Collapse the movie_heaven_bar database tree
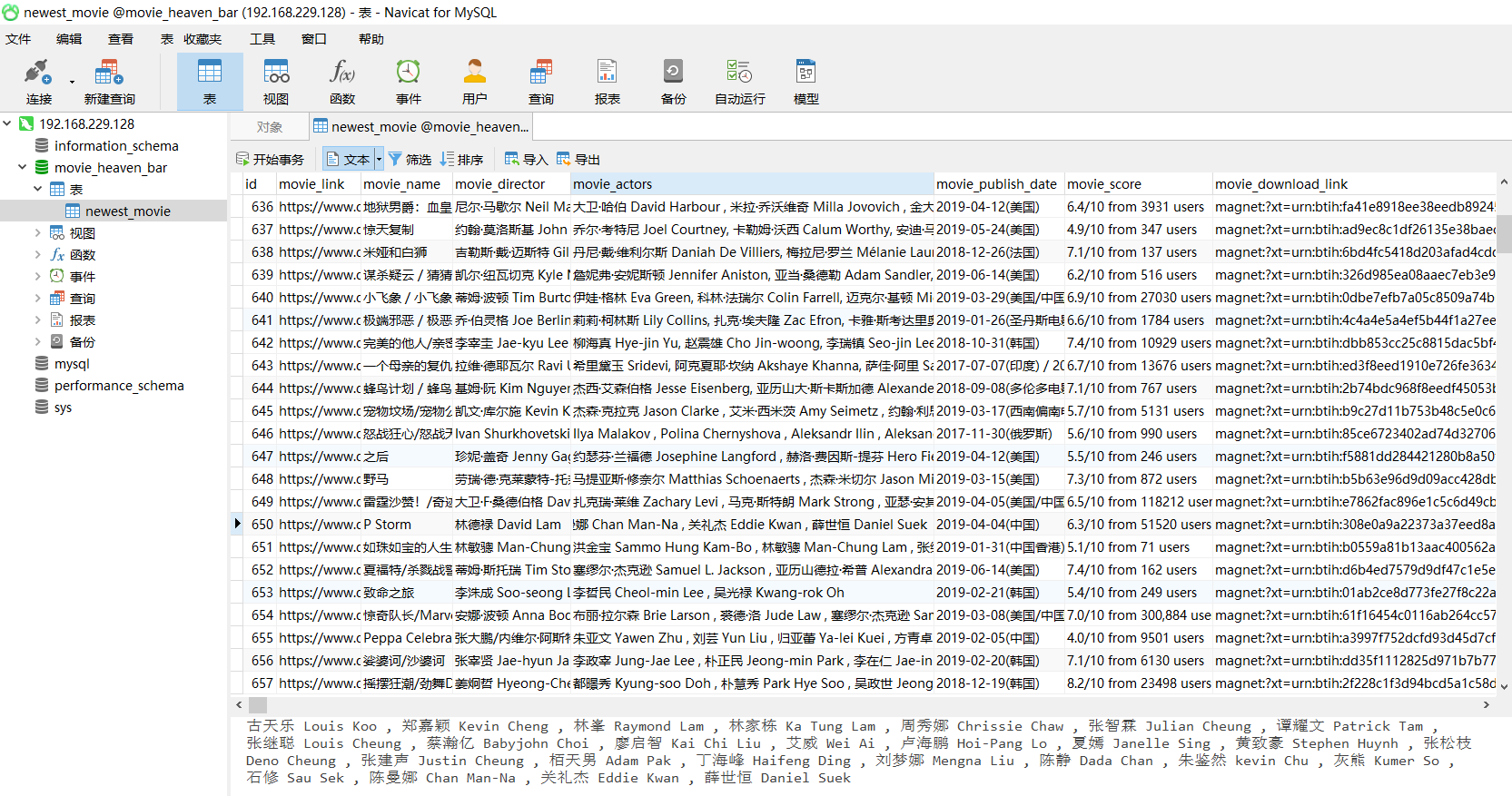1512x796 pixels. coord(22,167)
